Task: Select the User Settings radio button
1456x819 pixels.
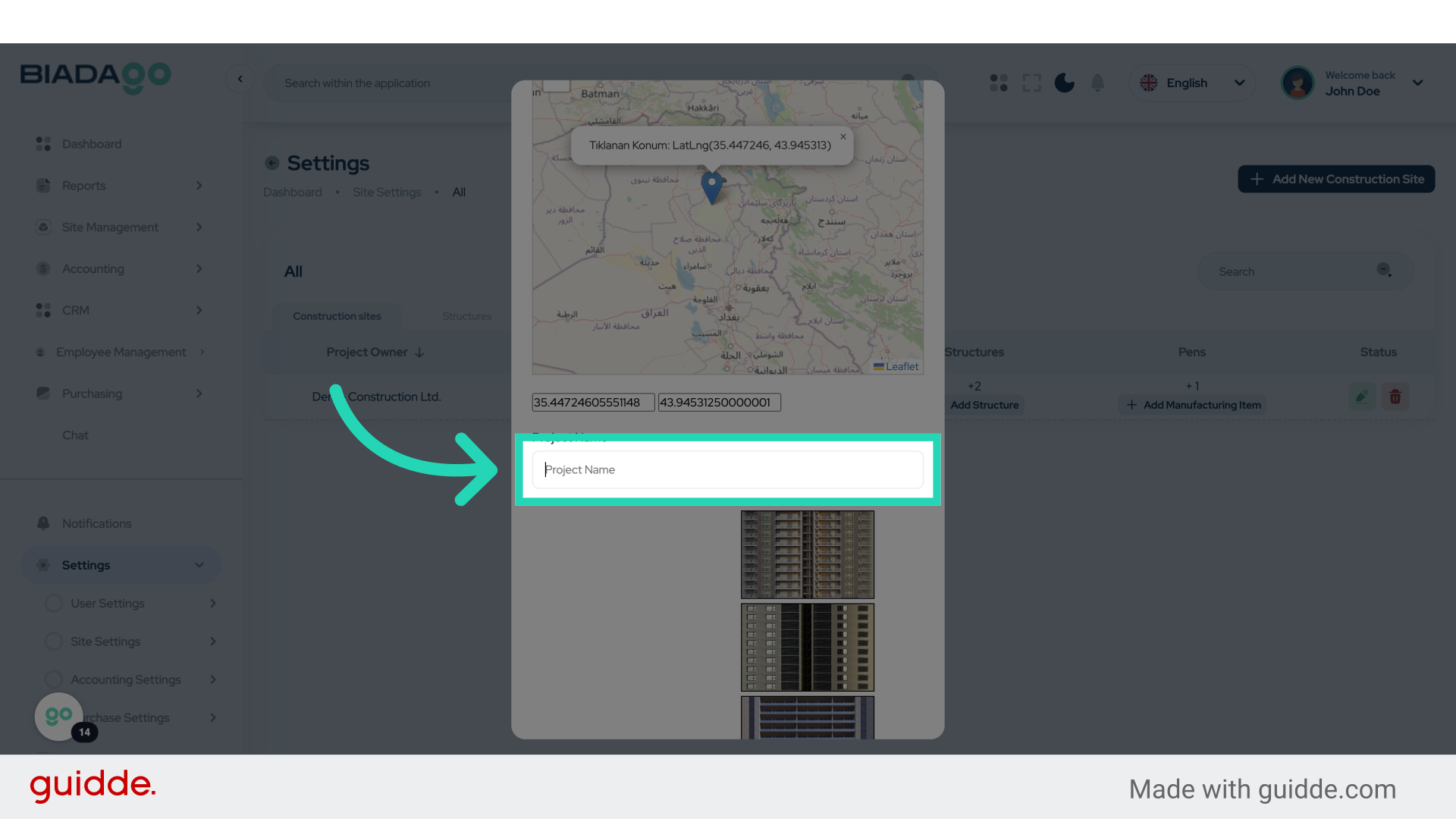Action: point(53,603)
